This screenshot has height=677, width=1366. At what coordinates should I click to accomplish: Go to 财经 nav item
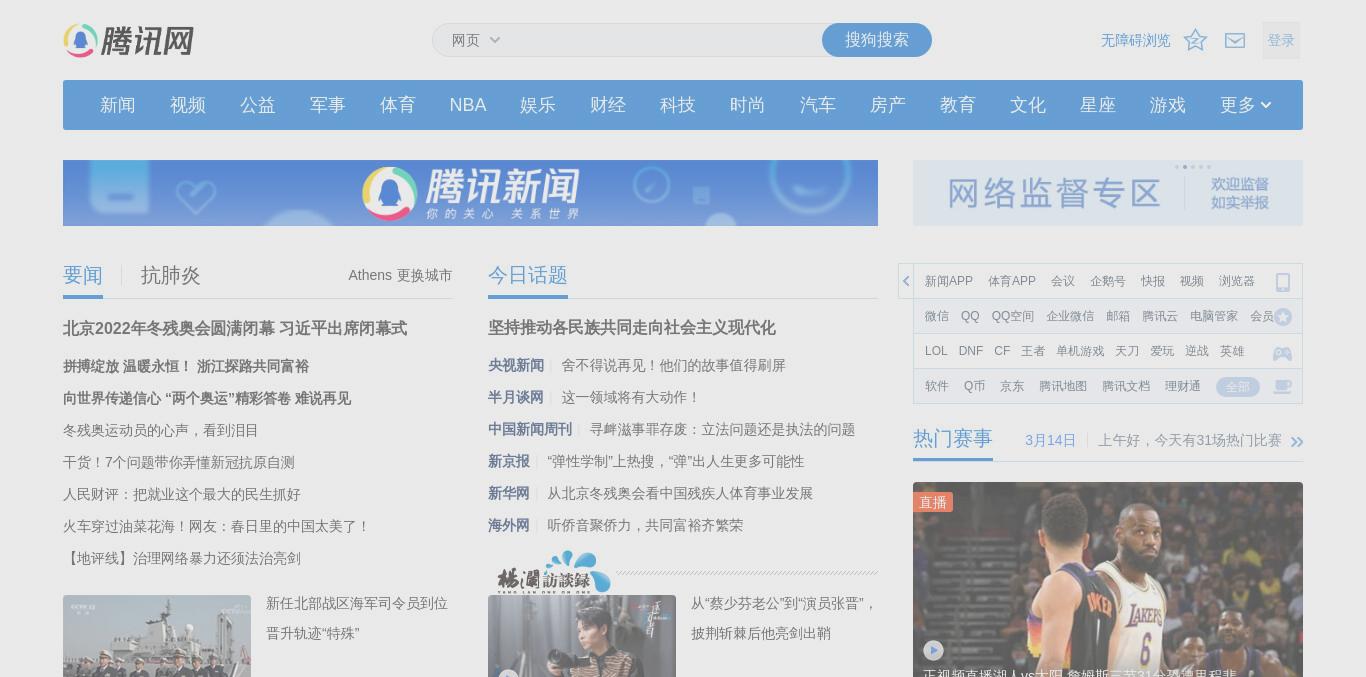tap(608, 105)
